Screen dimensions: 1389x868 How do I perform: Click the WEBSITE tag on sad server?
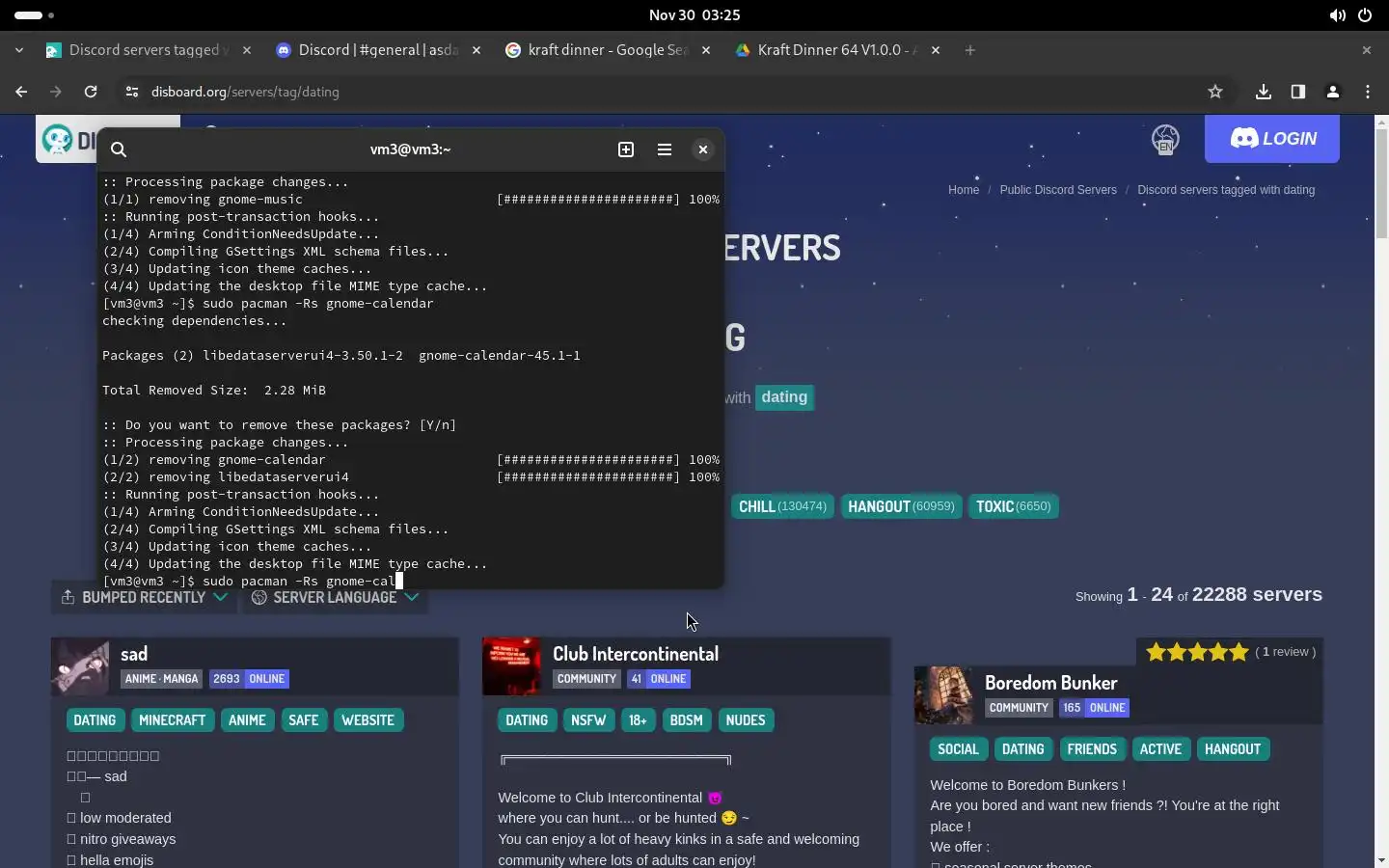(x=368, y=720)
